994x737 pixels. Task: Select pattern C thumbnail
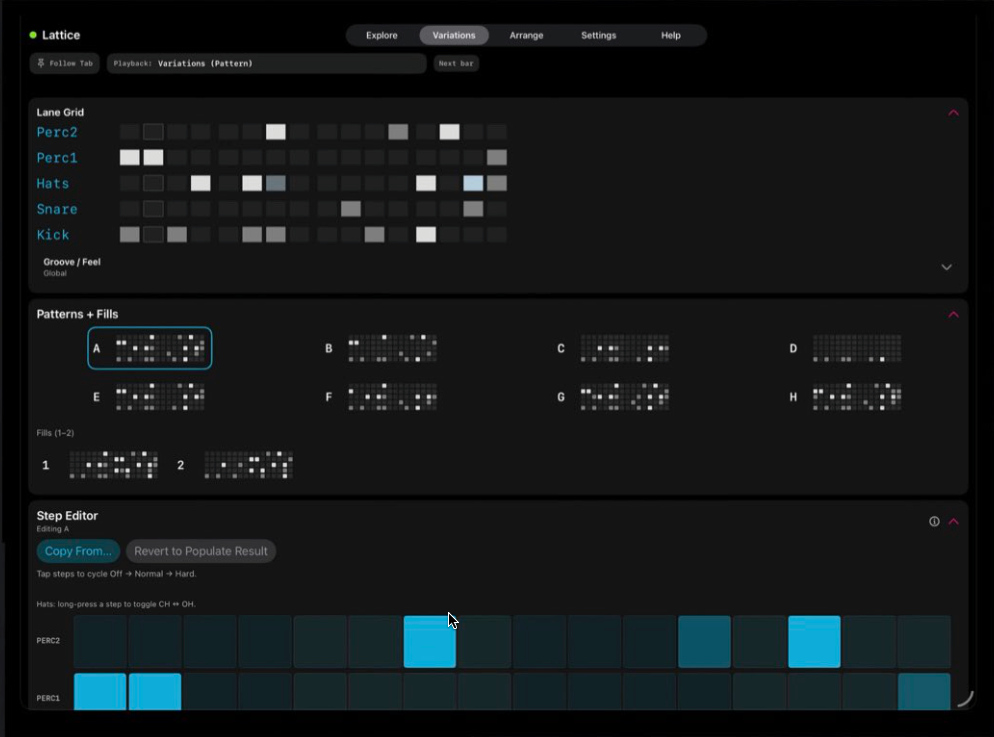tap(624, 348)
